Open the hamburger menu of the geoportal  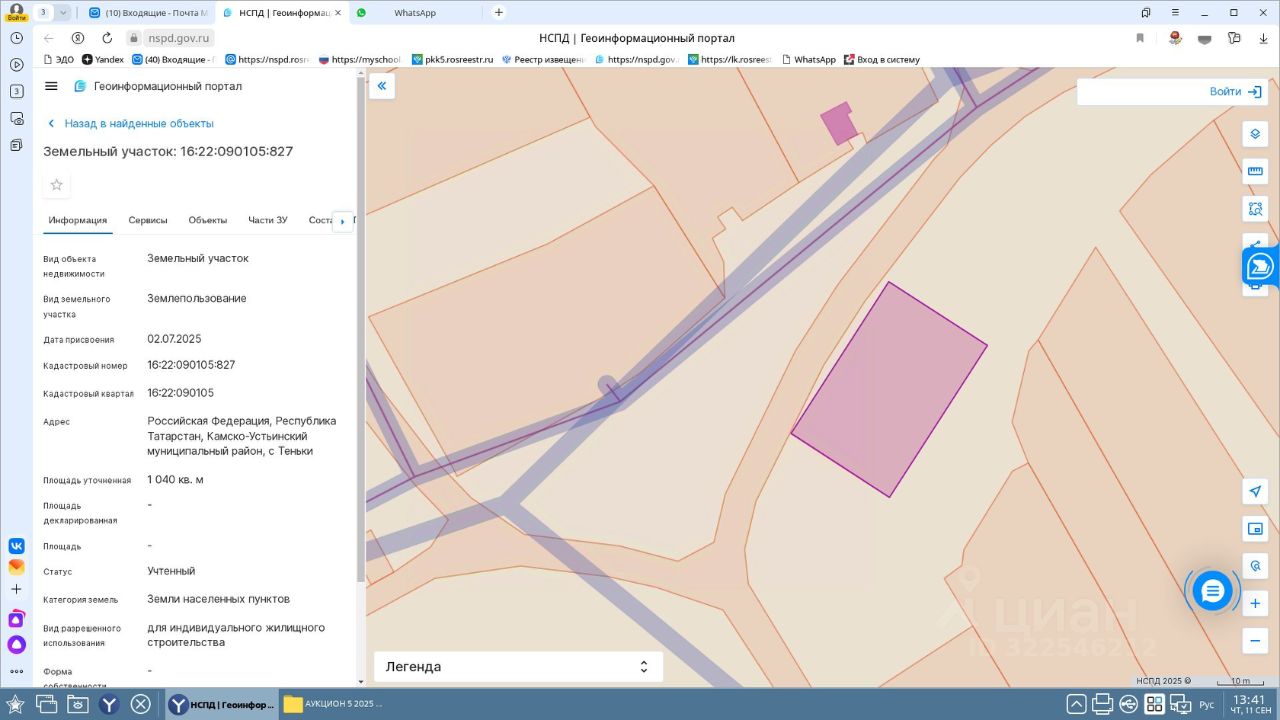coord(51,86)
